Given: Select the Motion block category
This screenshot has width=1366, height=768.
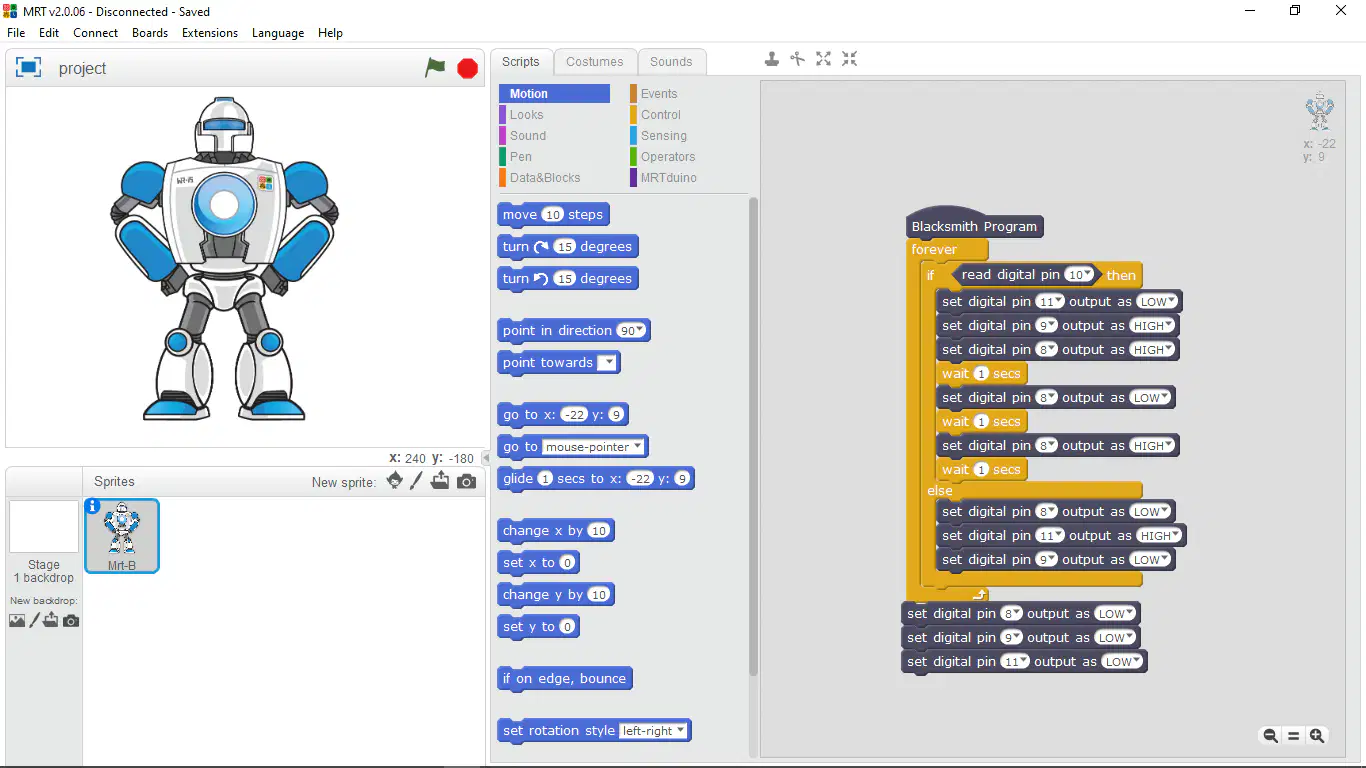Looking at the screenshot, I should 554,94.
